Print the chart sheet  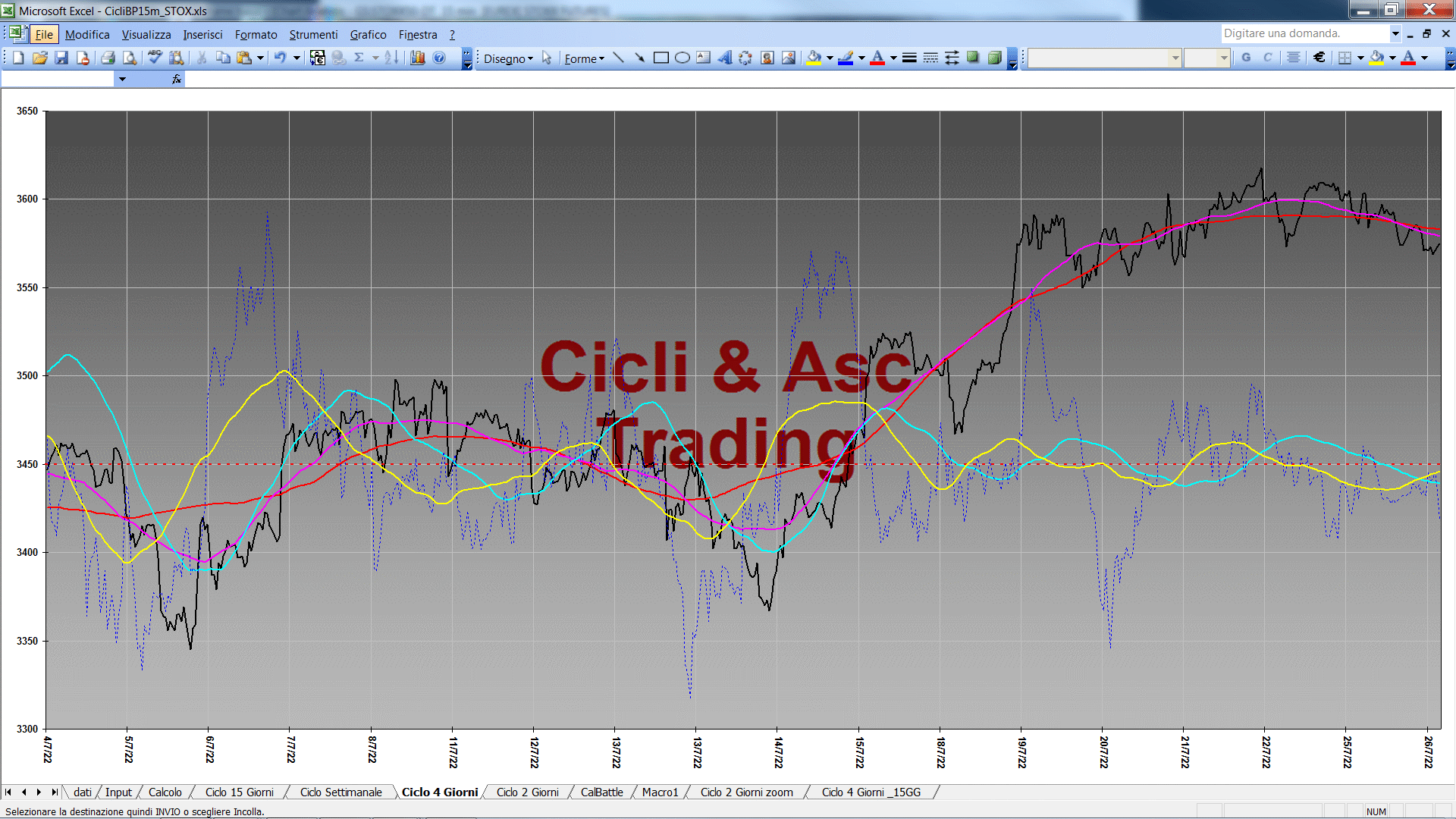click(108, 58)
